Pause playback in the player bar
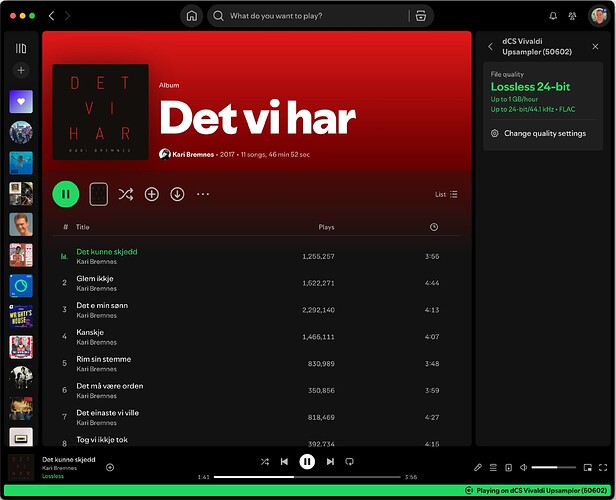This screenshot has width=616, height=500. tap(307, 462)
